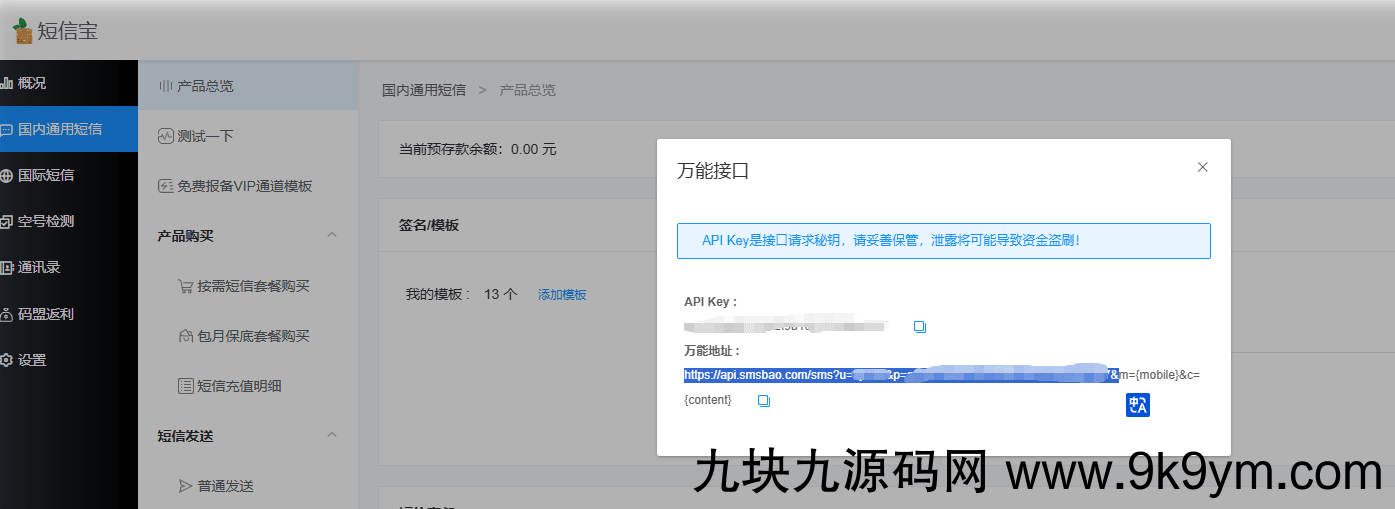Screen dimensions: 1395x509
Task: Click the 码盟返利 lock icon
Action: point(6,313)
